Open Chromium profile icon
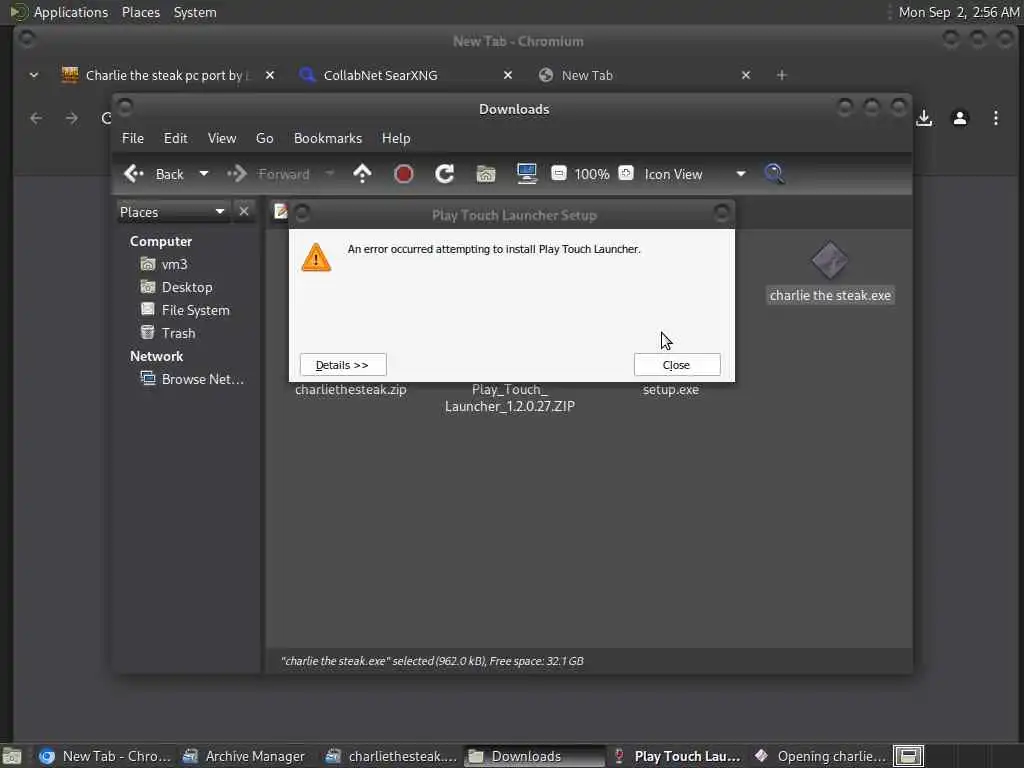The image size is (1024, 768). (960, 118)
